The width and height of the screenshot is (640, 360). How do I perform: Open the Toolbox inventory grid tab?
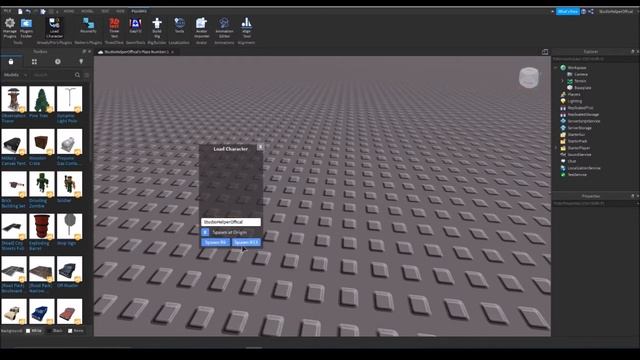coord(34,62)
